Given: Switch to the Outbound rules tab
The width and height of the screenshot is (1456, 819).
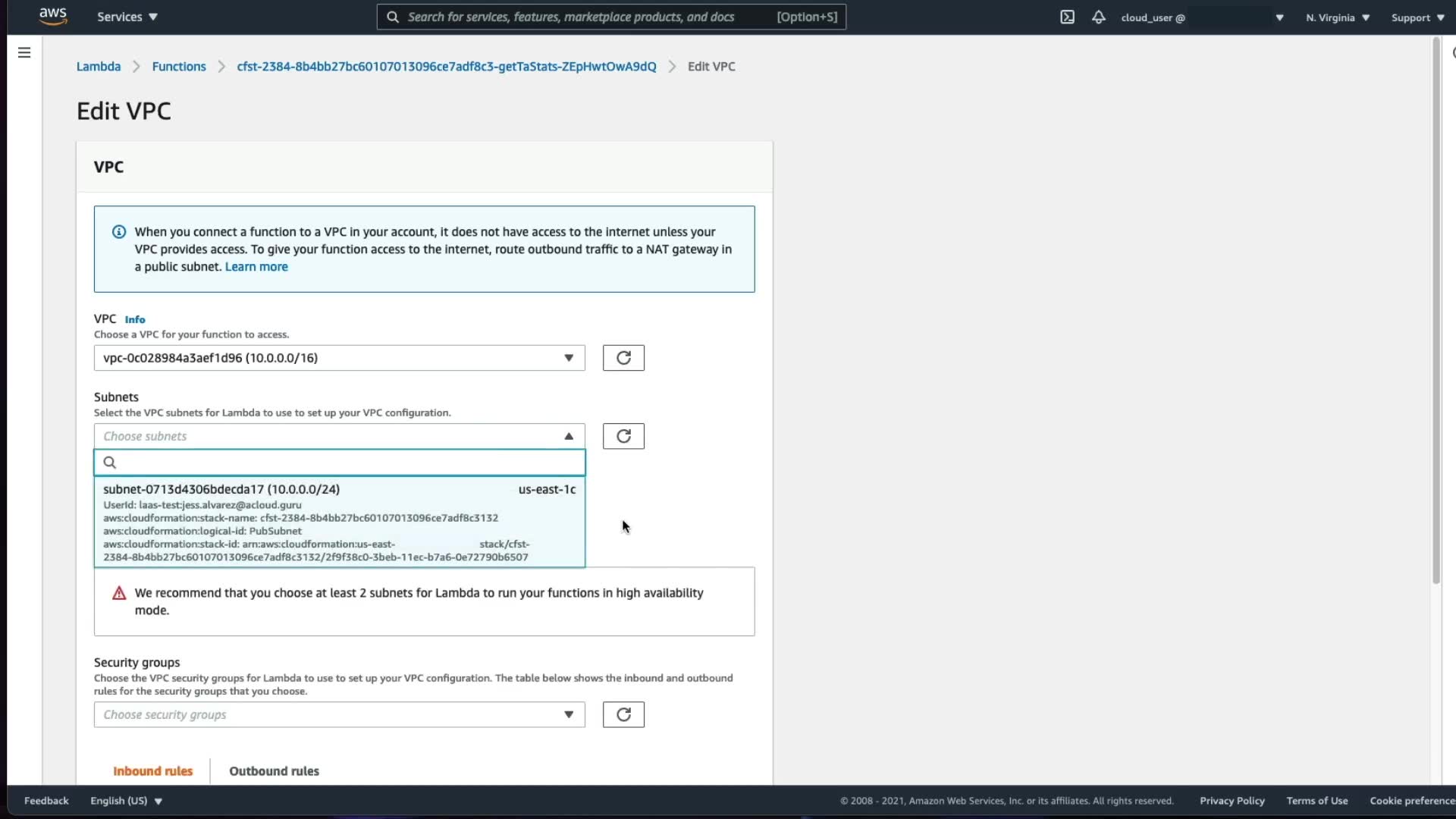Looking at the screenshot, I should pyautogui.click(x=274, y=770).
